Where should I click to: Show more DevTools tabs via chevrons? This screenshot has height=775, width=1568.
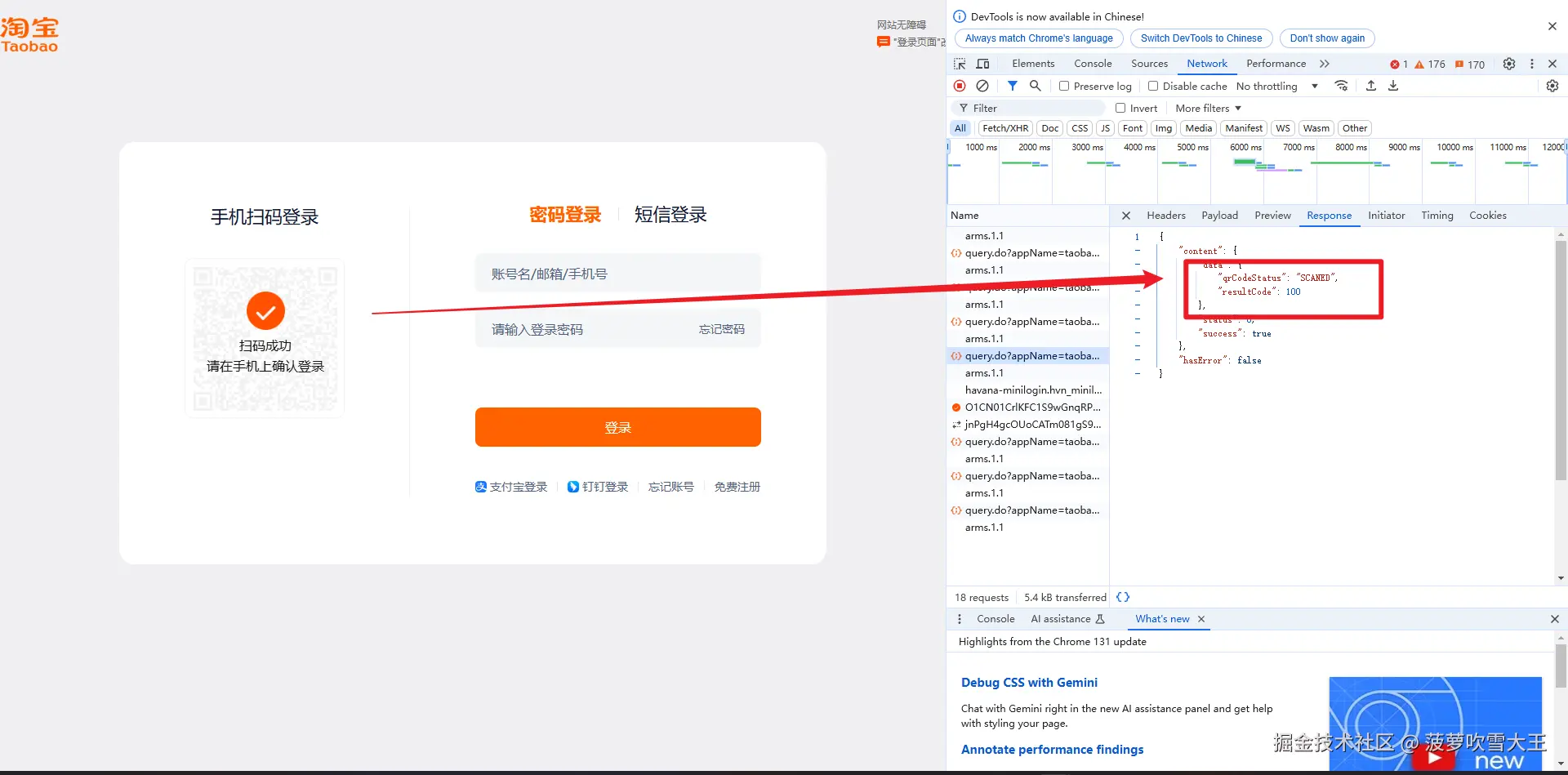[x=1324, y=64]
